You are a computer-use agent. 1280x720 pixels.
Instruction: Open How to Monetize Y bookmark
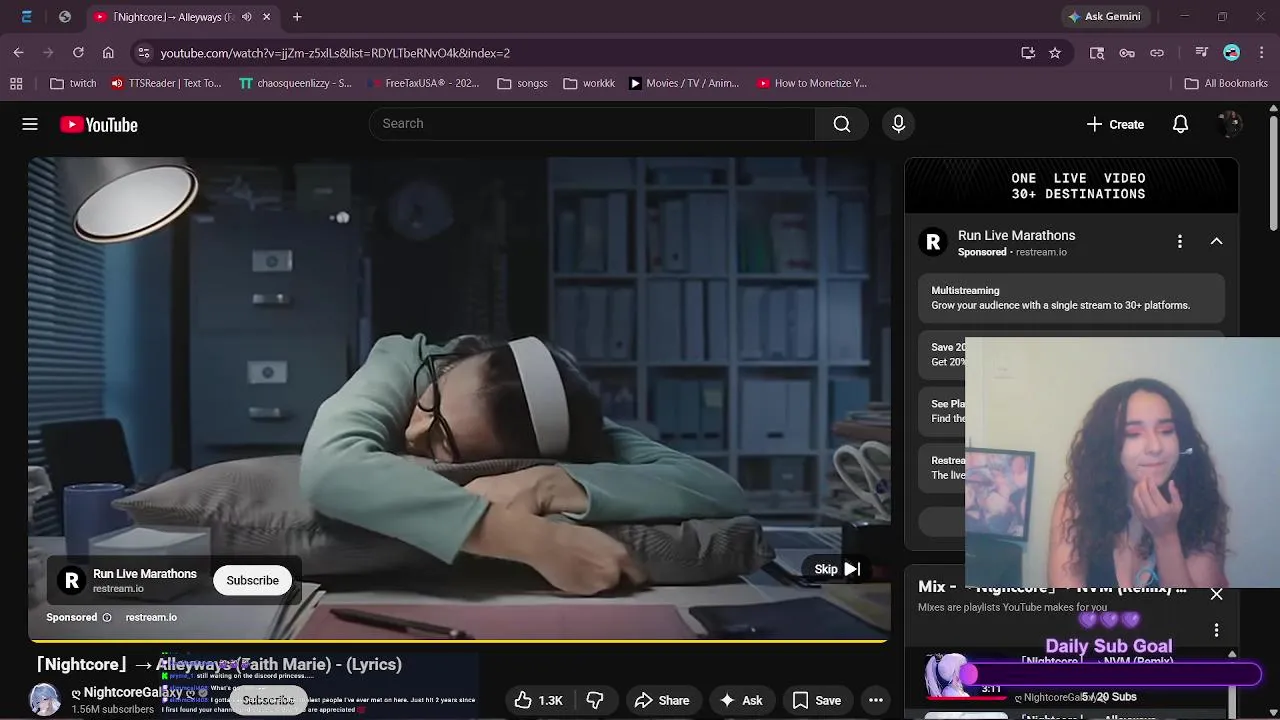point(812,83)
